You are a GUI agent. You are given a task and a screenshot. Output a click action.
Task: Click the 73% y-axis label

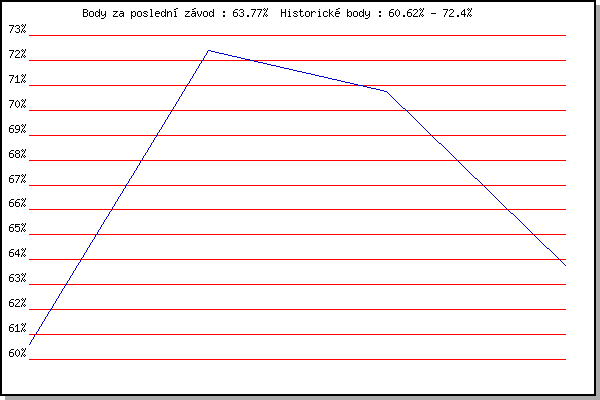17,29
